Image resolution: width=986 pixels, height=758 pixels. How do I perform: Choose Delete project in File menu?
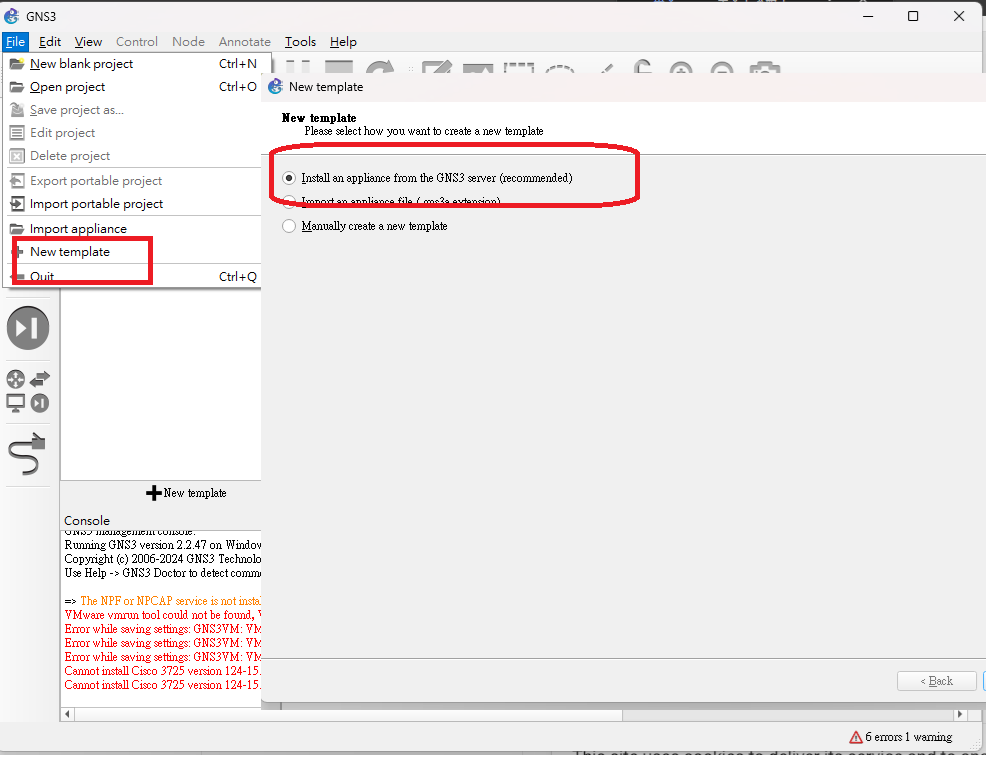click(134, 155)
